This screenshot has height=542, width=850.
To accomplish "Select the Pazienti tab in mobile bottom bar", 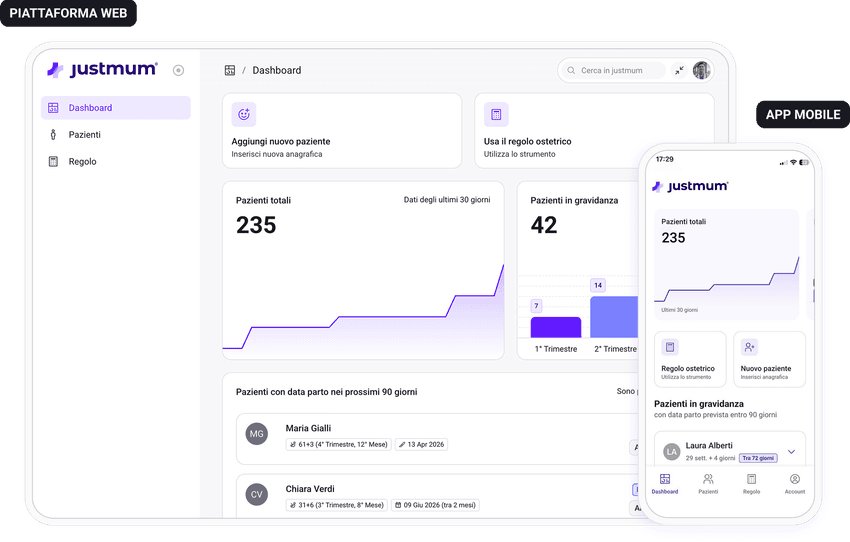I will tap(708, 483).
